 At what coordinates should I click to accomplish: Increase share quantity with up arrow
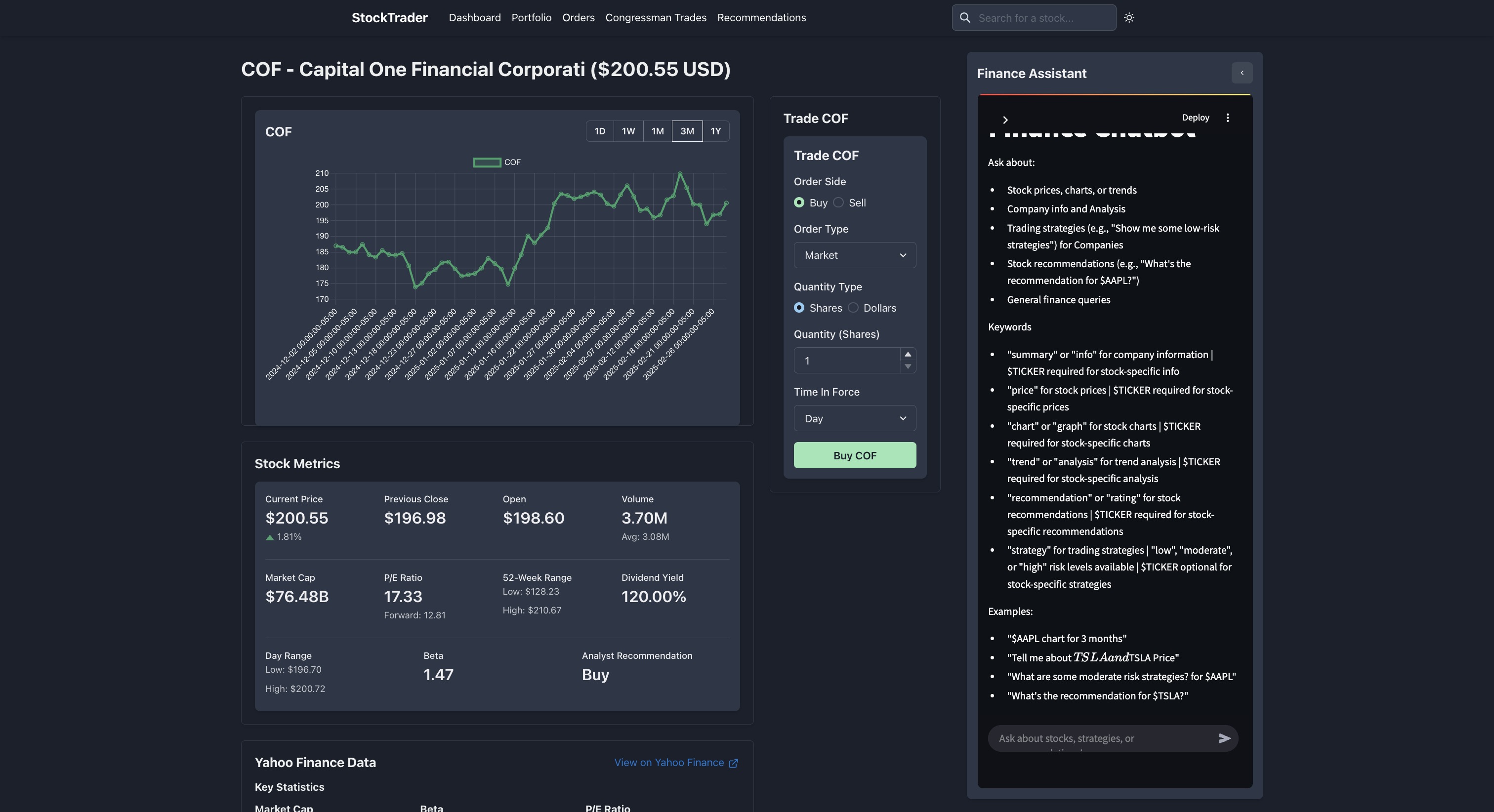(908, 354)
